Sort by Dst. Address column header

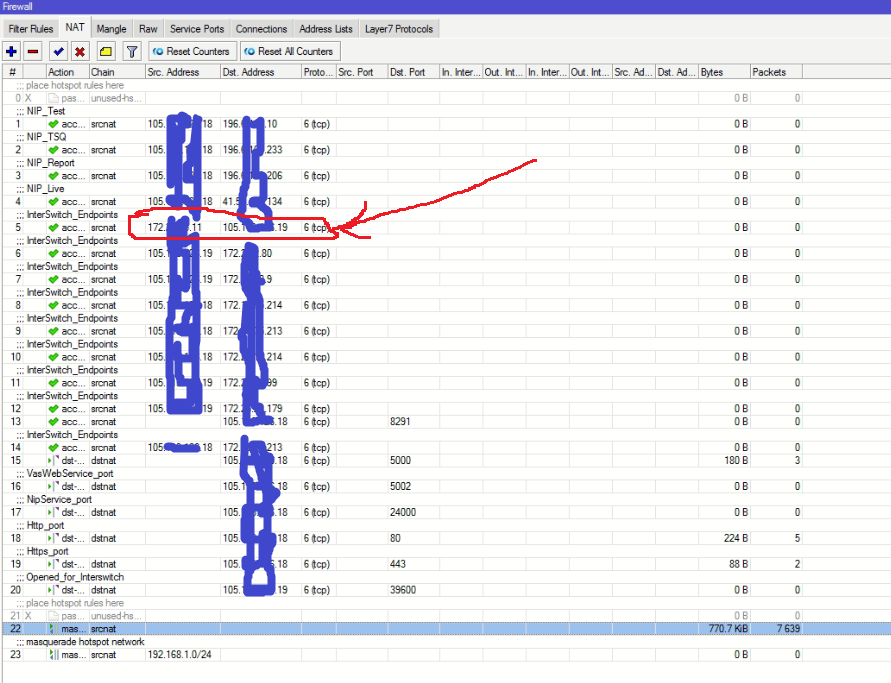pos(261,72)
